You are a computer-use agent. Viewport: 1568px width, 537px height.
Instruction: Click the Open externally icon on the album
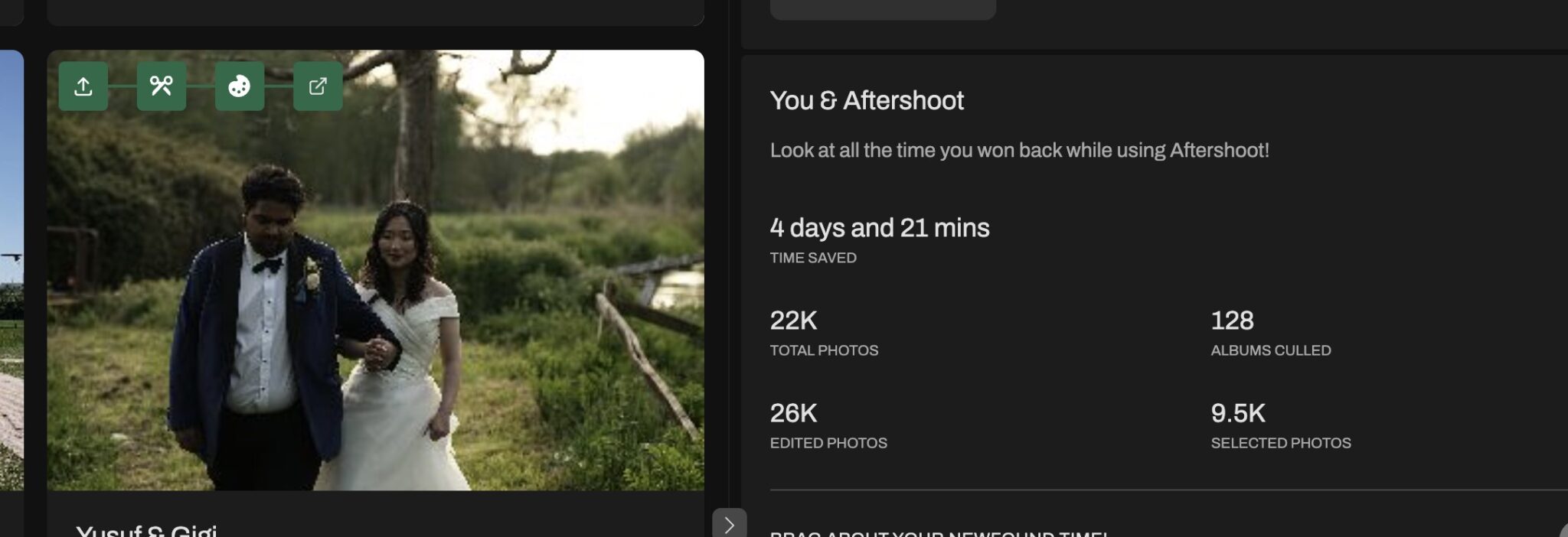tap(317, 86)
